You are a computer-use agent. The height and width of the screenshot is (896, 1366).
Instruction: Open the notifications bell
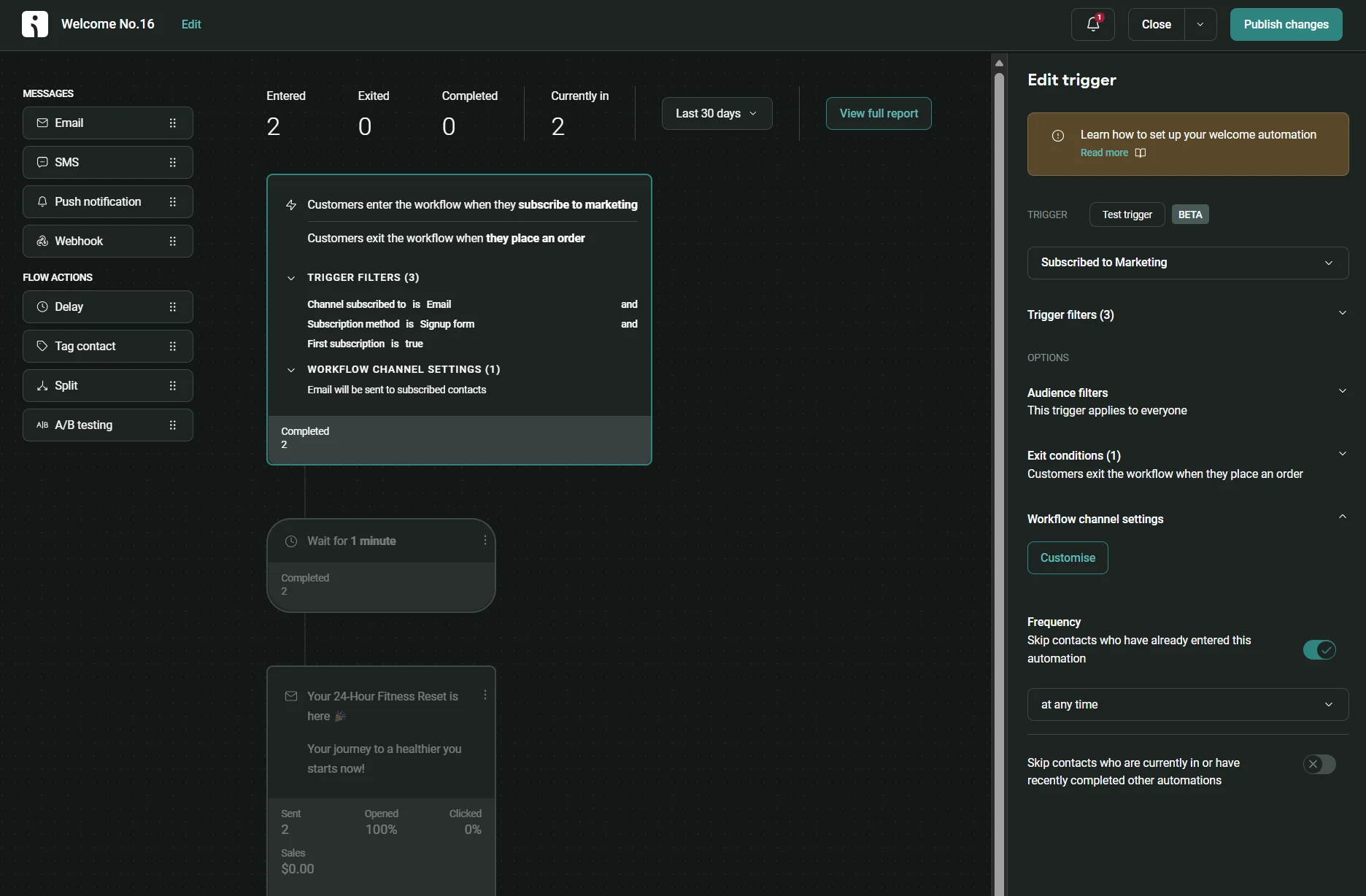(x=1092, y=24)
